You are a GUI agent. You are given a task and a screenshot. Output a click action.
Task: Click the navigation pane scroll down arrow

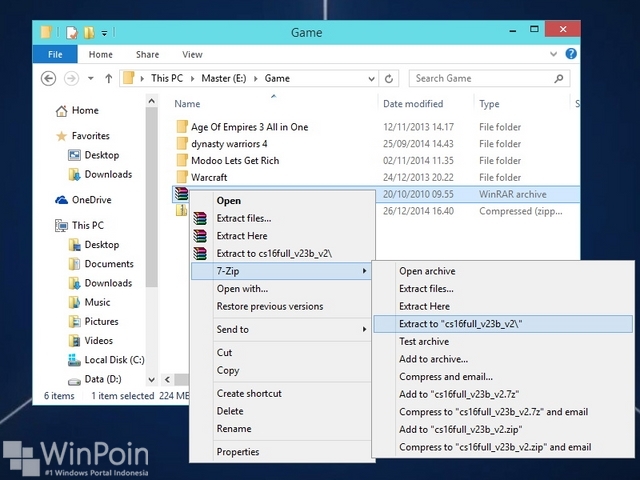click(151, 380)
